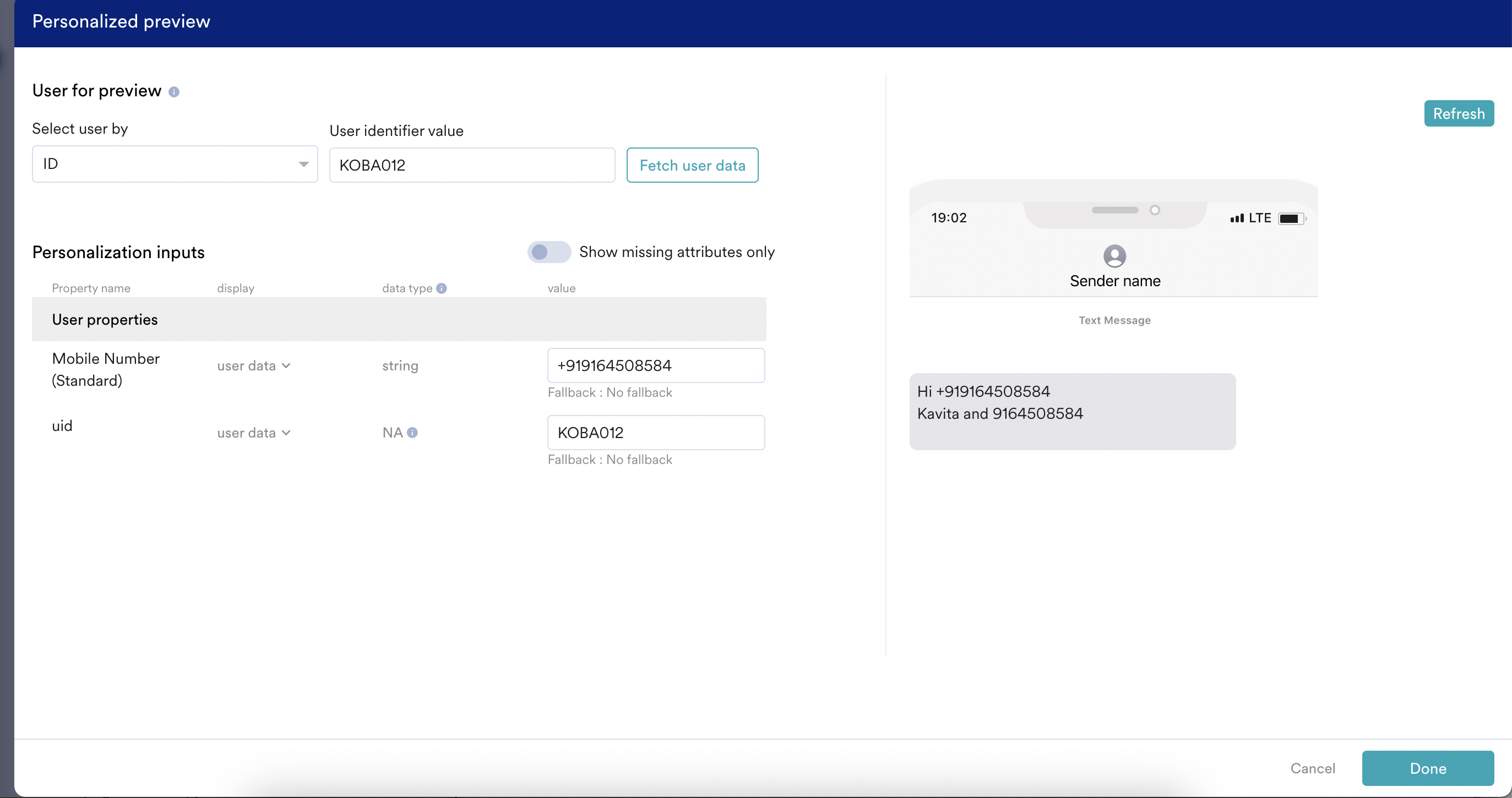Click User identifier value input field

(471, 165)
